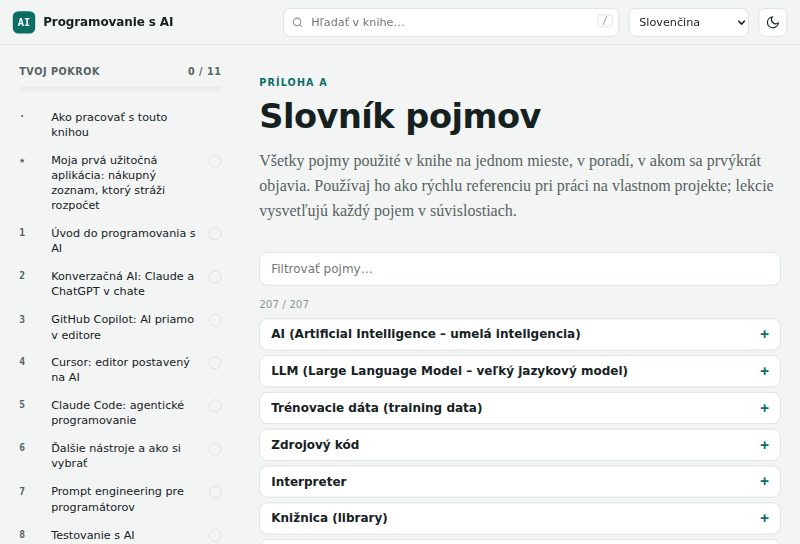This screenshot has width=800, height=544.
Task: Click the plus icon on LLM row
Action: pyautogui.click(x=764, y=371)
